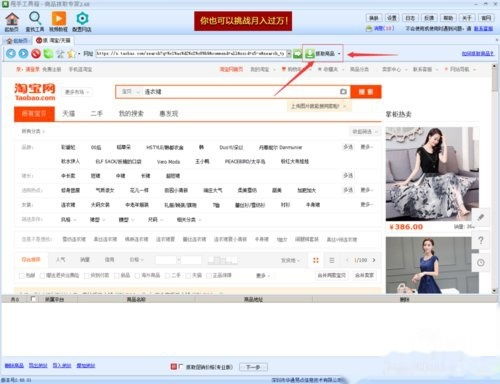Tick the first filter checkbox in Taobao filter row
The width and height of the screenshot is (500, 384).
[x=22, y=275]
